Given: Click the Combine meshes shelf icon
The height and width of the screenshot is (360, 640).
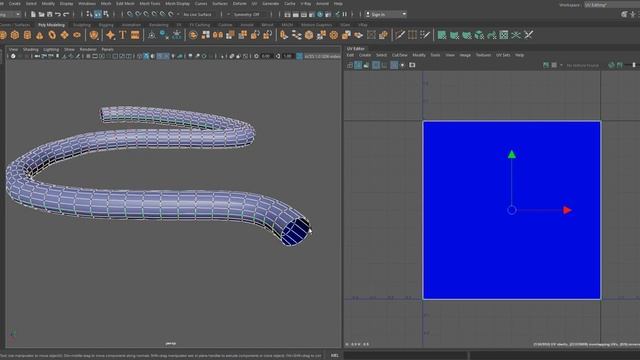Looking at the screenshot, I should coord(193,35).
